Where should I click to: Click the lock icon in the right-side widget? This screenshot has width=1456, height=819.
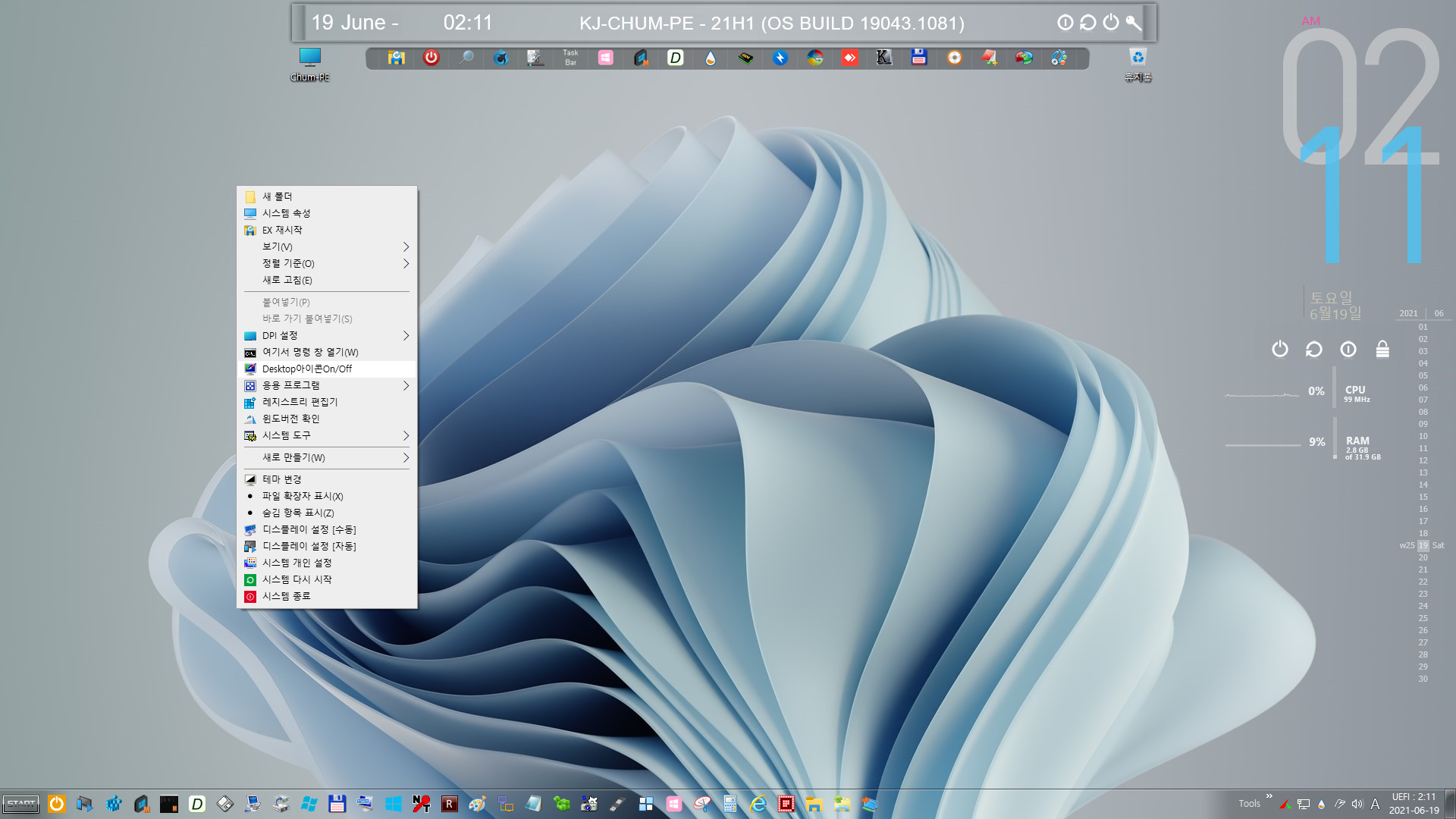1382,349
